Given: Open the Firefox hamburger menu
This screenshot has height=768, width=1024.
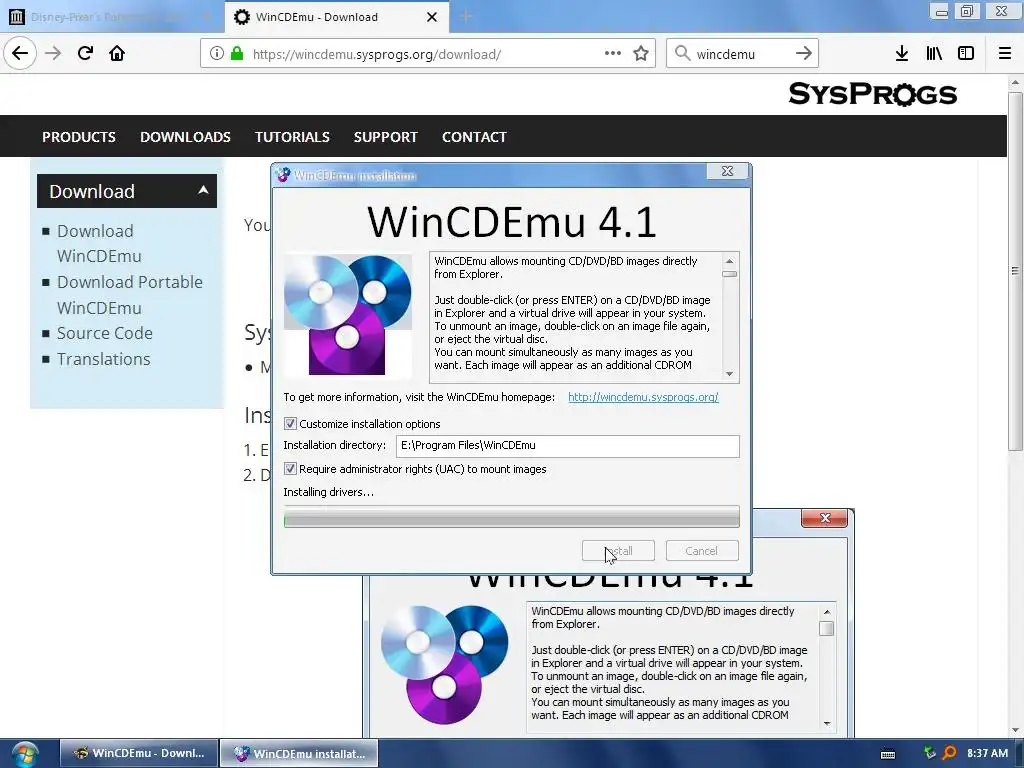Looking at the screenshot, I should 1005,54.
